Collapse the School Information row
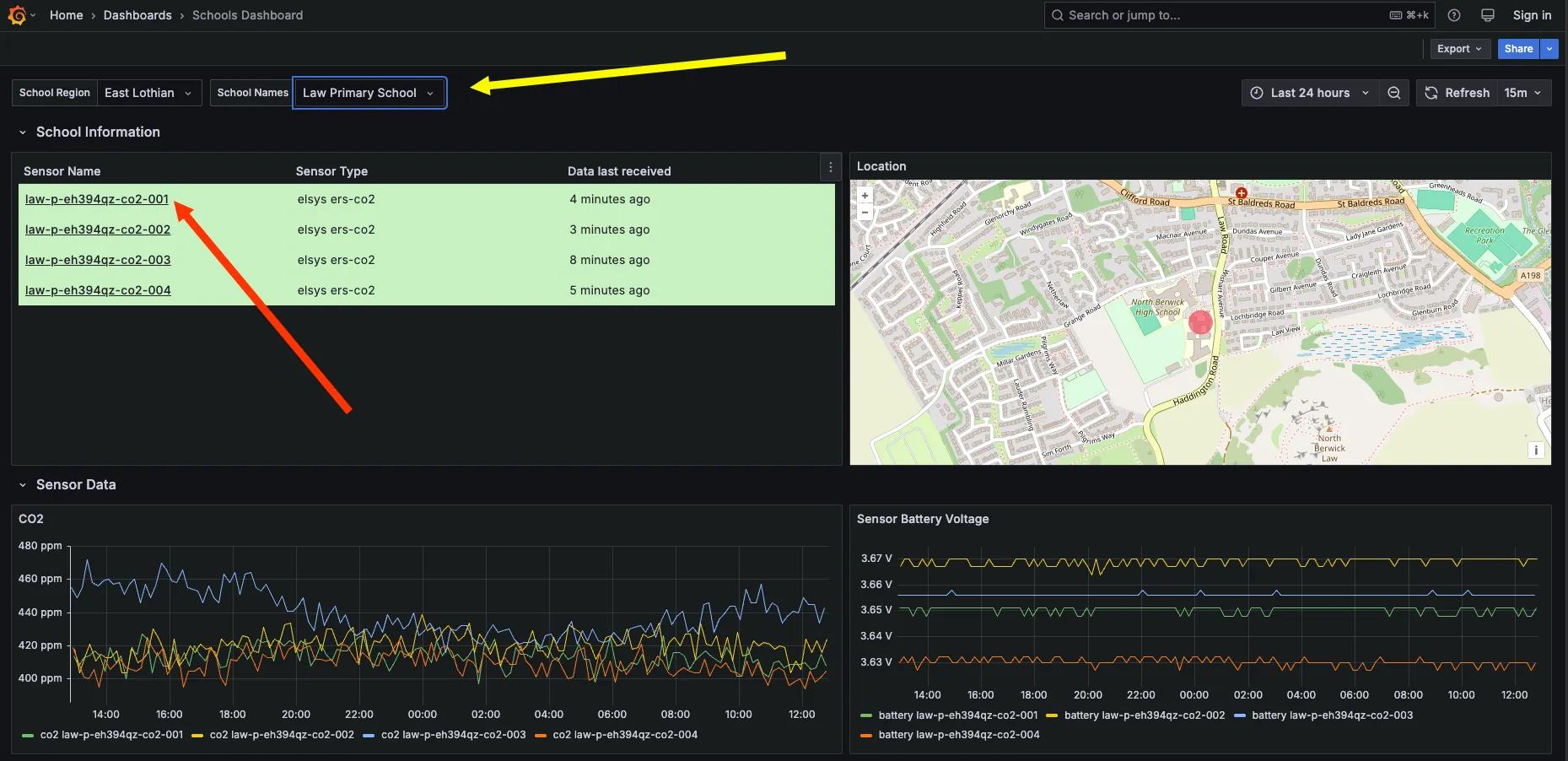The image size is (1568, 761). (23, 132)
